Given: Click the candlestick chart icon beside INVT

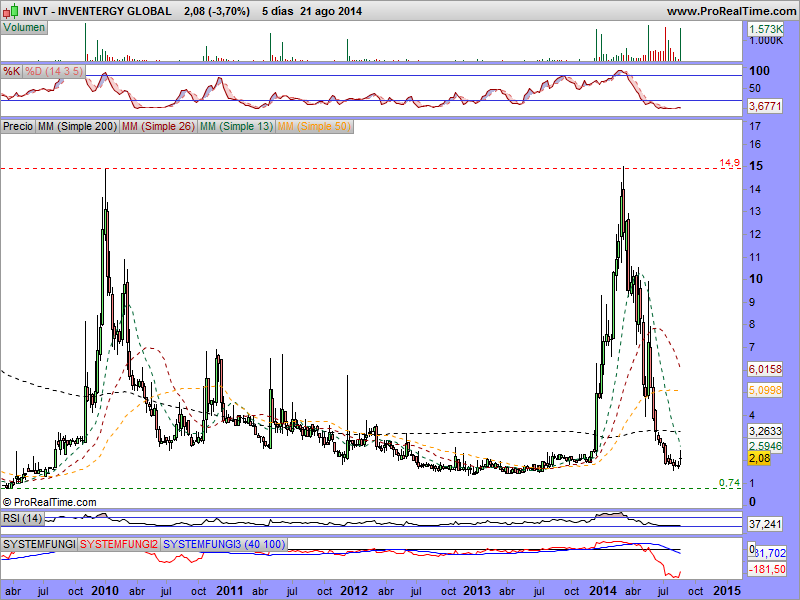Looking at the screenshot, I should [x=11, y=10].
